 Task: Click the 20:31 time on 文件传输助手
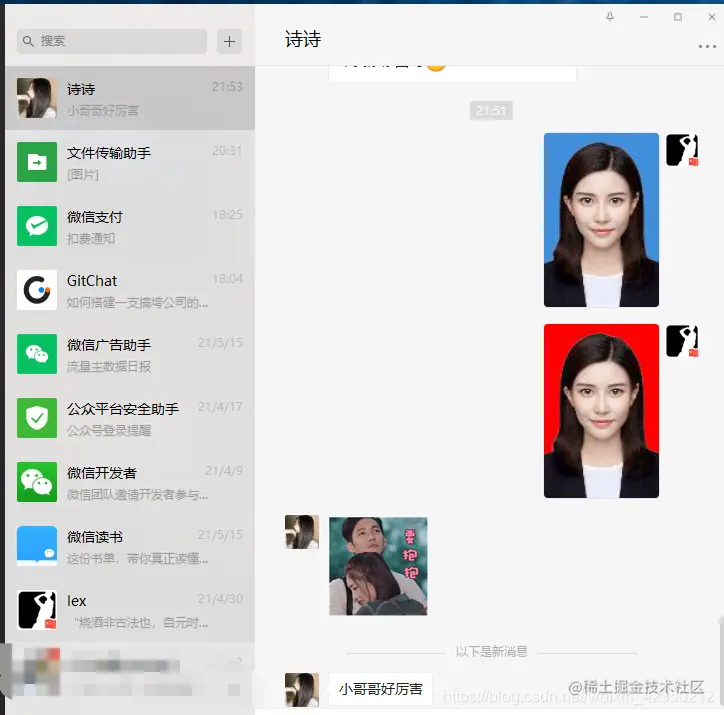227,151
